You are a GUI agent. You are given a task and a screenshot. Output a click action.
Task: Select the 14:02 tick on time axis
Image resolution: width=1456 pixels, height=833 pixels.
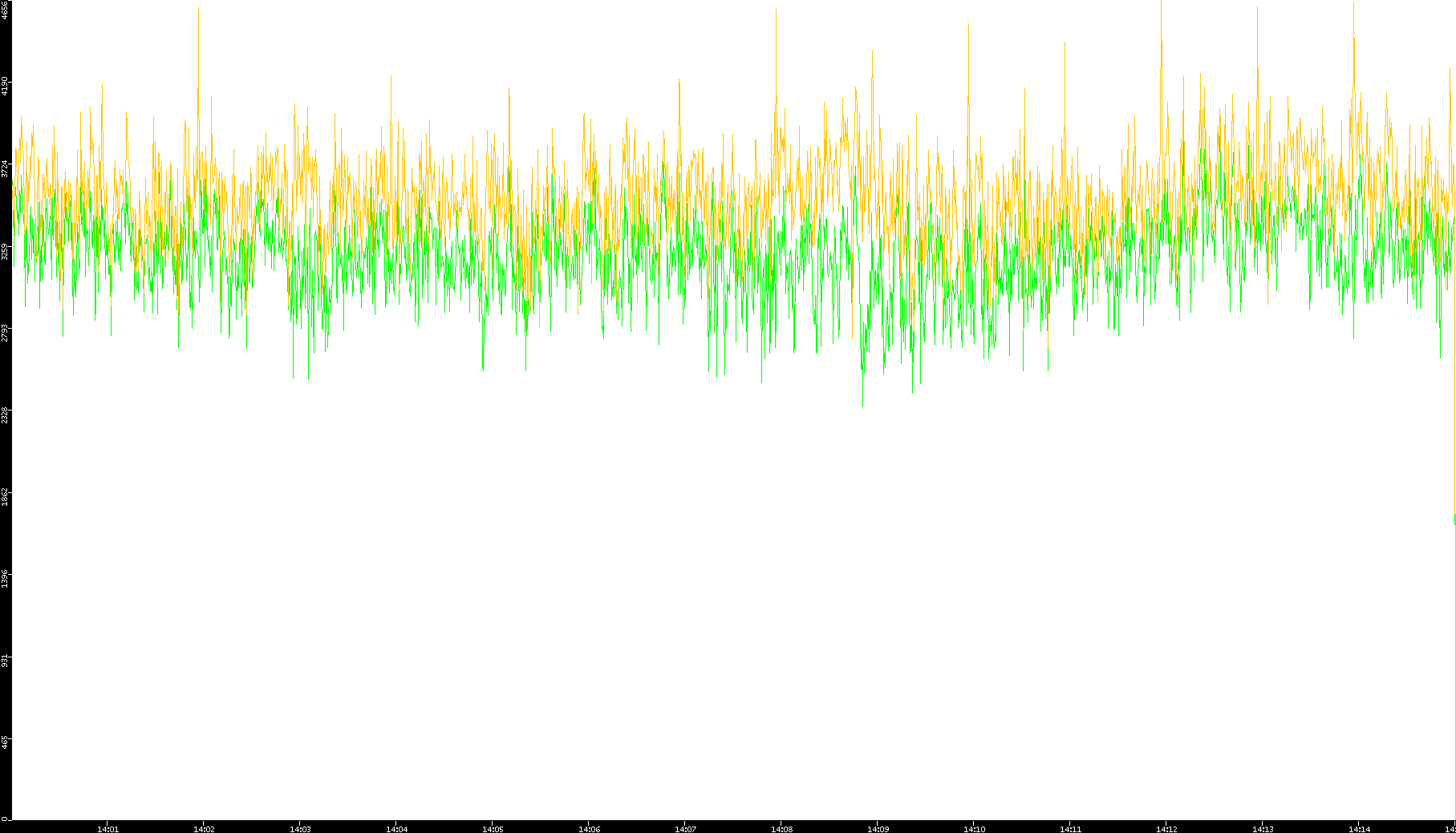click(x=204, y=829)
